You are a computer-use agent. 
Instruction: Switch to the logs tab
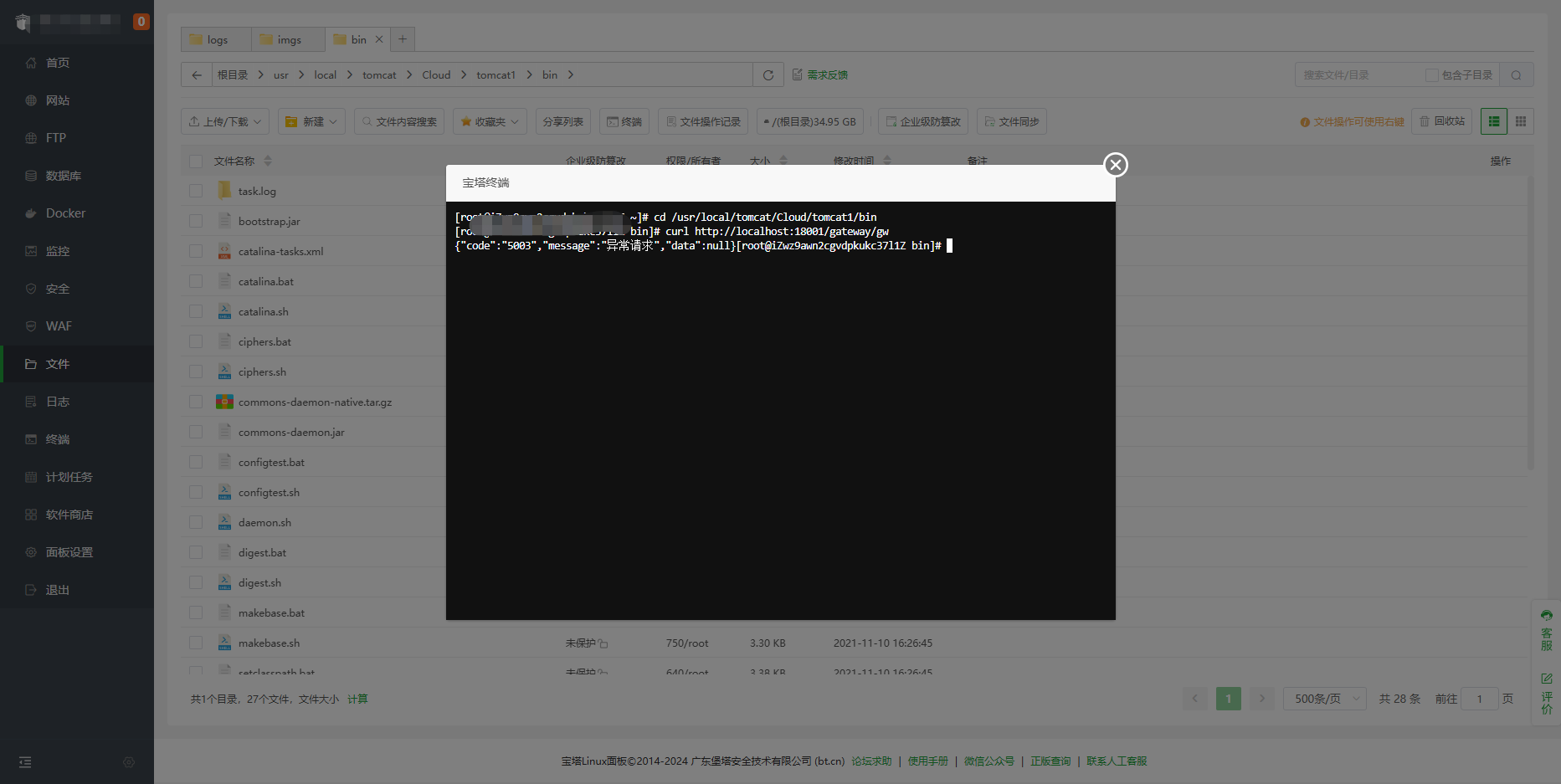[x=216, y=39]
